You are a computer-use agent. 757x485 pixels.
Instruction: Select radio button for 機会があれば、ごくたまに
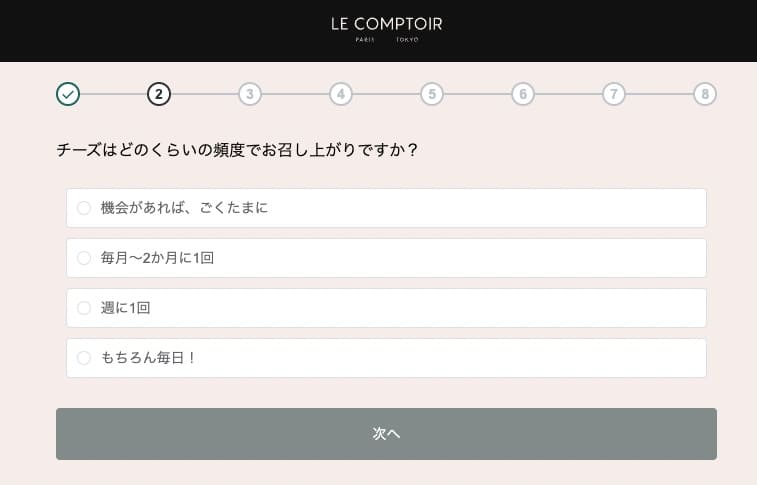pyautogui.click(x=84, y=208)
